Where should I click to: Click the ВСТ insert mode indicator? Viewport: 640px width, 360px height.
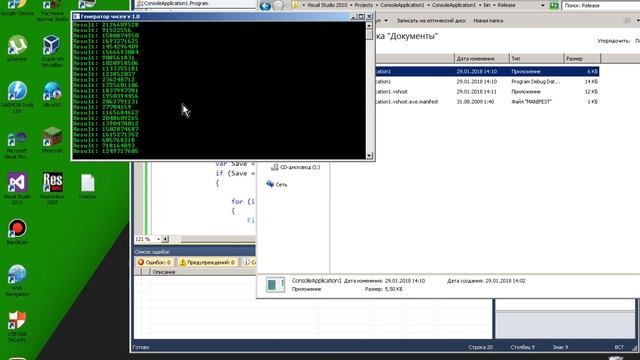619,347
